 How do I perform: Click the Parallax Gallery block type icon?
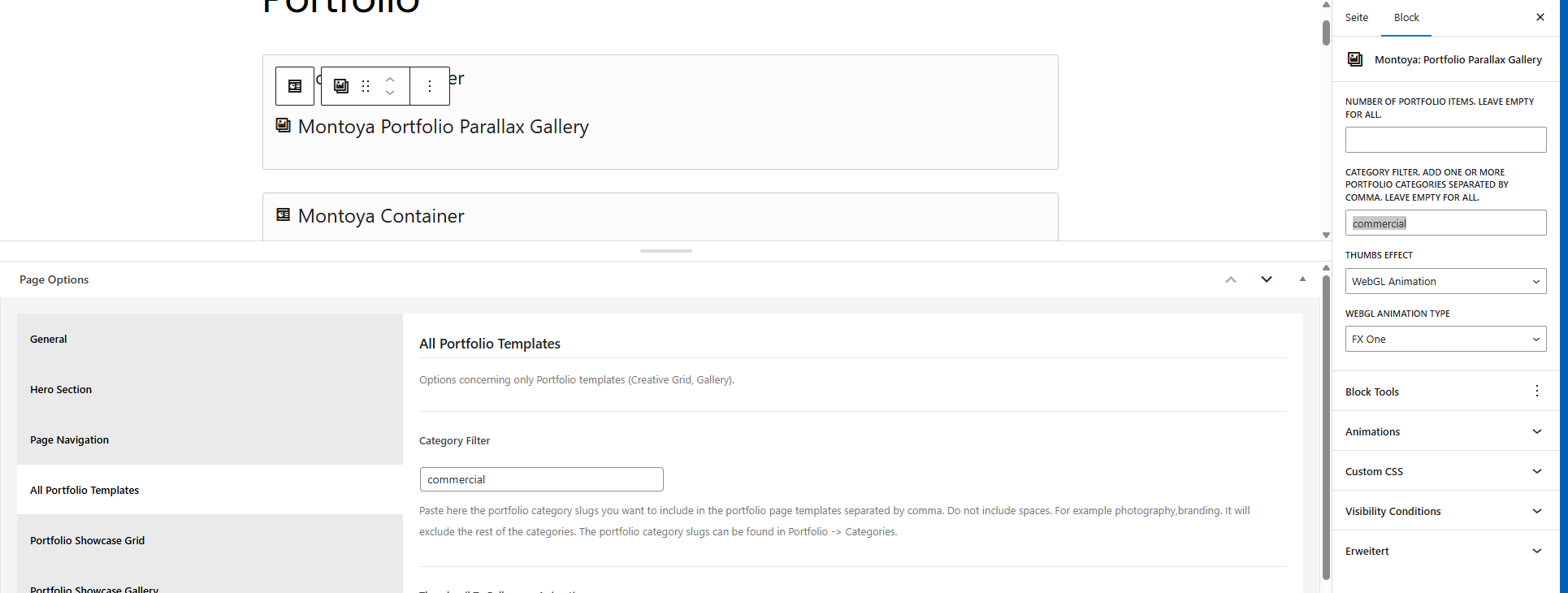click(x=341, y=86)
